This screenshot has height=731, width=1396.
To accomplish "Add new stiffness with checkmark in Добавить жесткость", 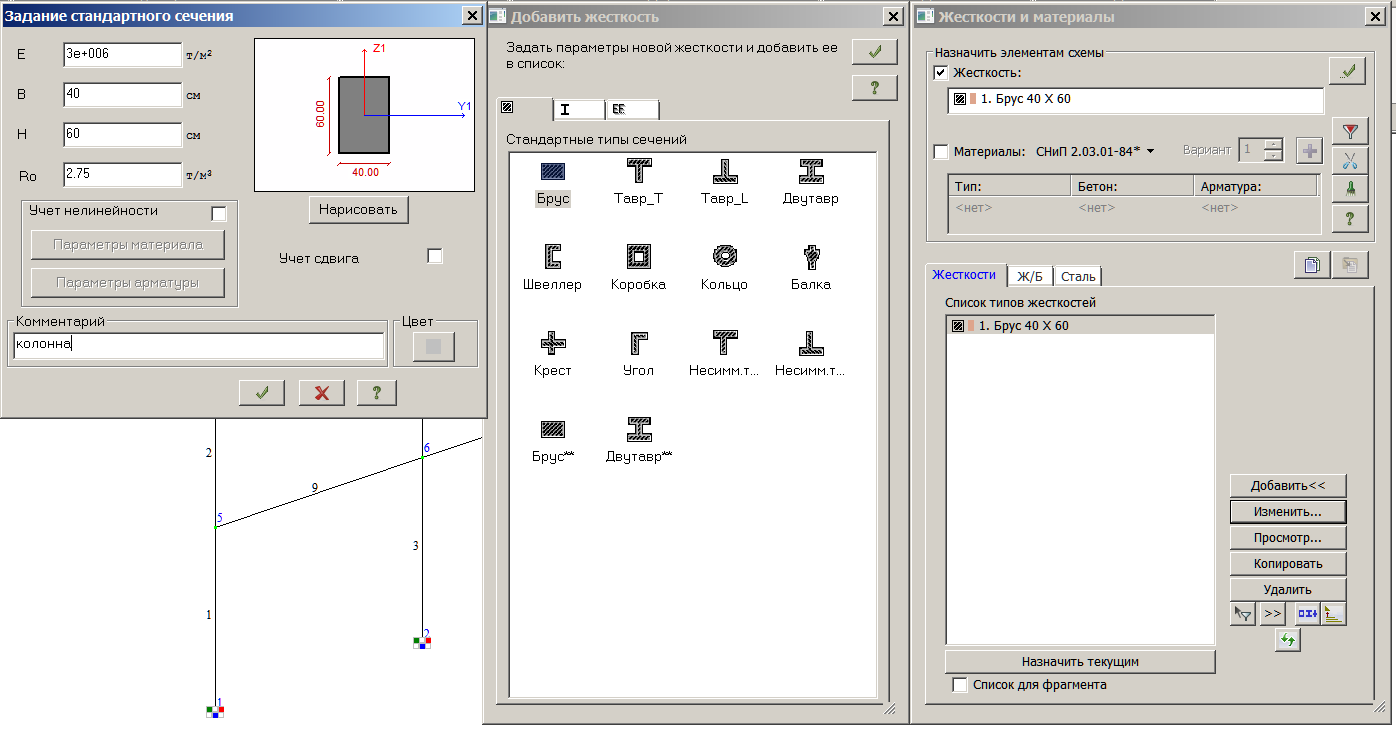I will pyautogui.click(x=875, y=52).
